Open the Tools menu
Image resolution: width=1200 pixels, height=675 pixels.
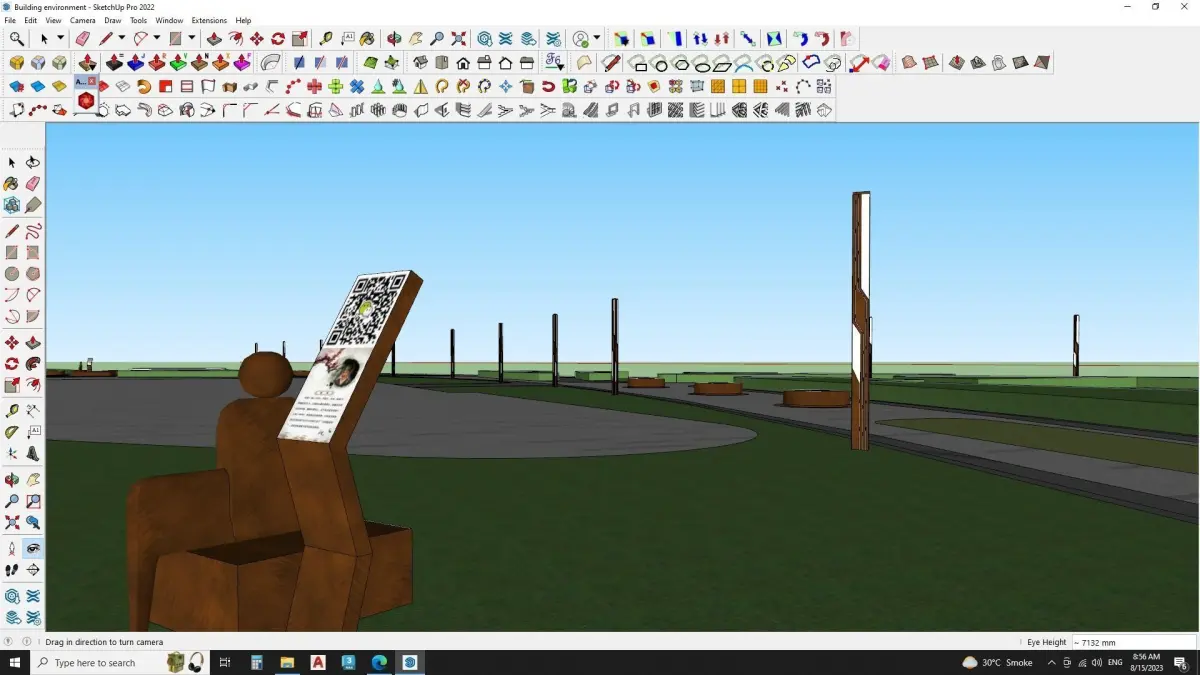pyautogui.click(x=138, y=20)
